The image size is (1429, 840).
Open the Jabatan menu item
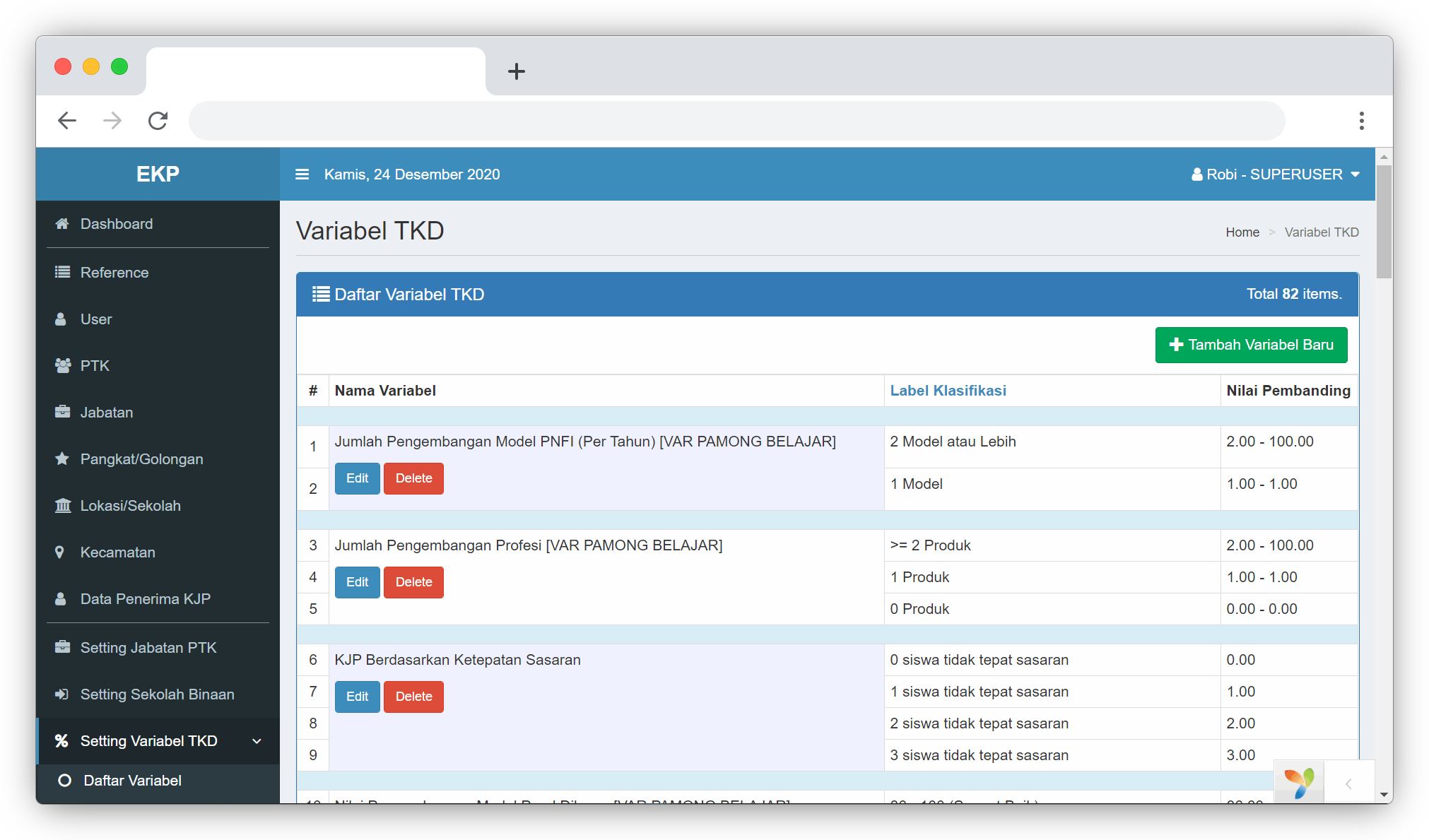coord(158,413)
